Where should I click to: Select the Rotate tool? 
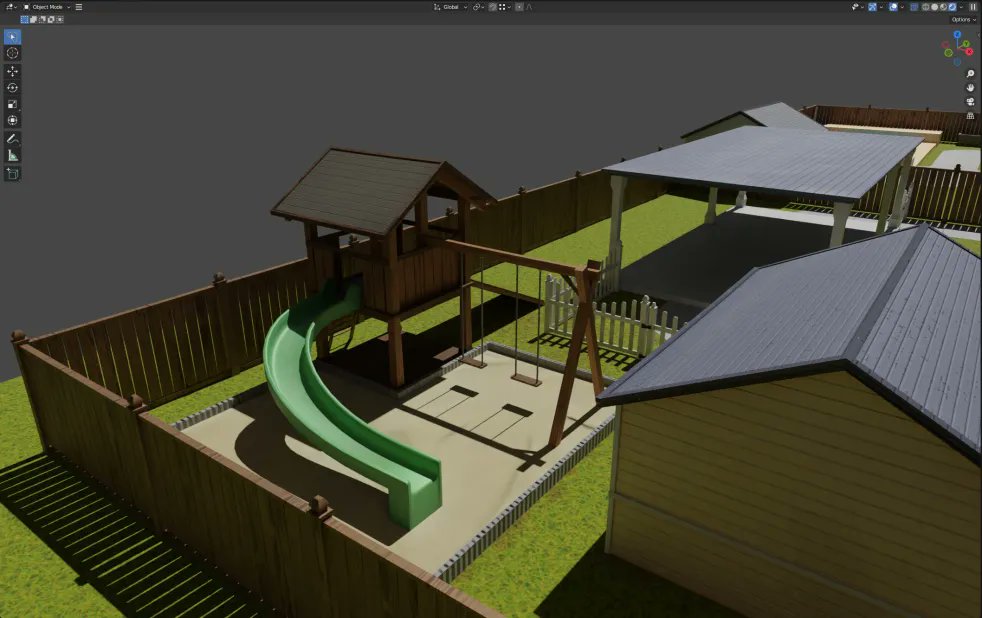coord(12,88)
